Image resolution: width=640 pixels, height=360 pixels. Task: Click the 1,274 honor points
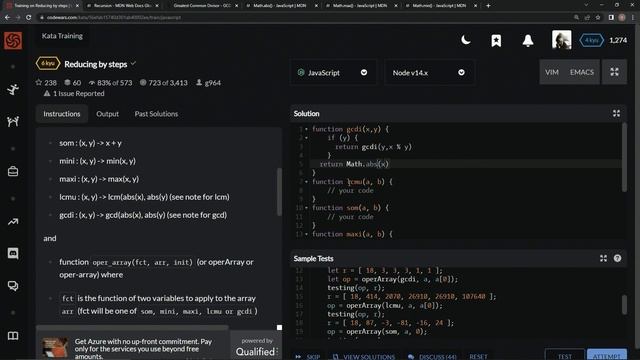618,40
